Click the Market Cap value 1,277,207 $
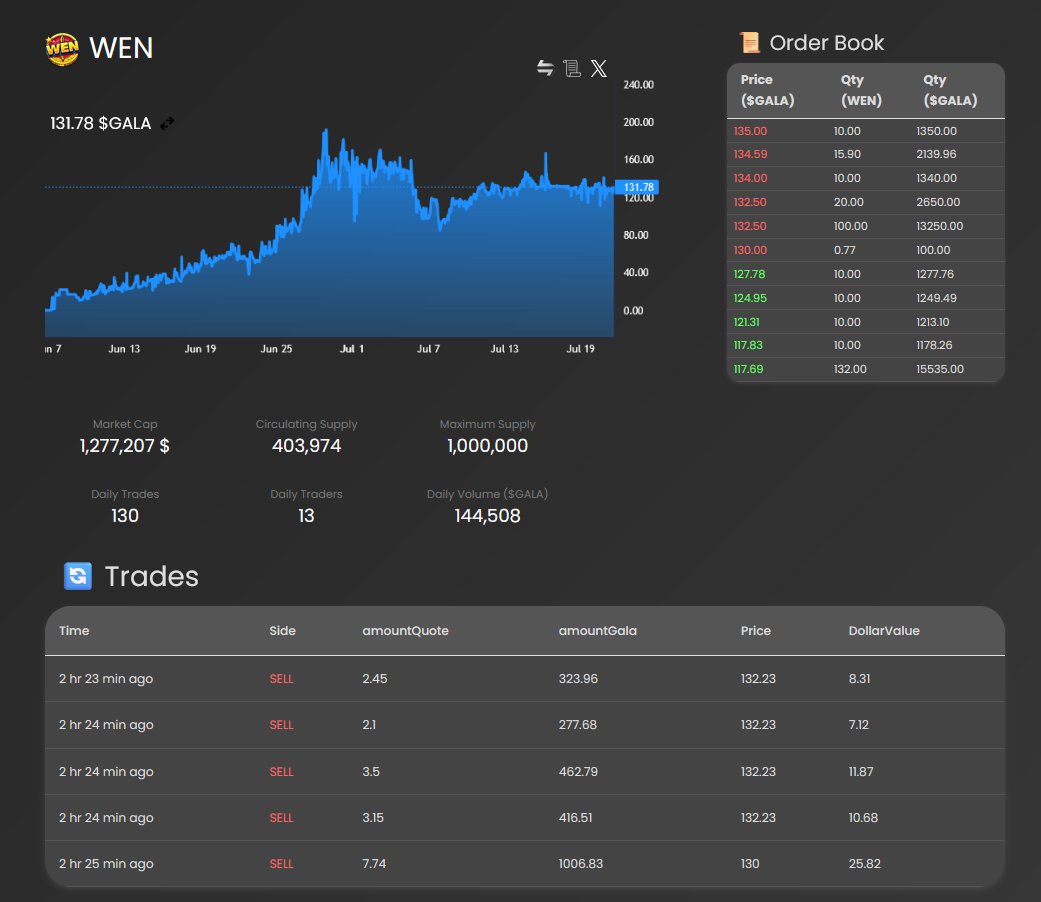This screenshot has height=902, width=1041. click(125, 445)
